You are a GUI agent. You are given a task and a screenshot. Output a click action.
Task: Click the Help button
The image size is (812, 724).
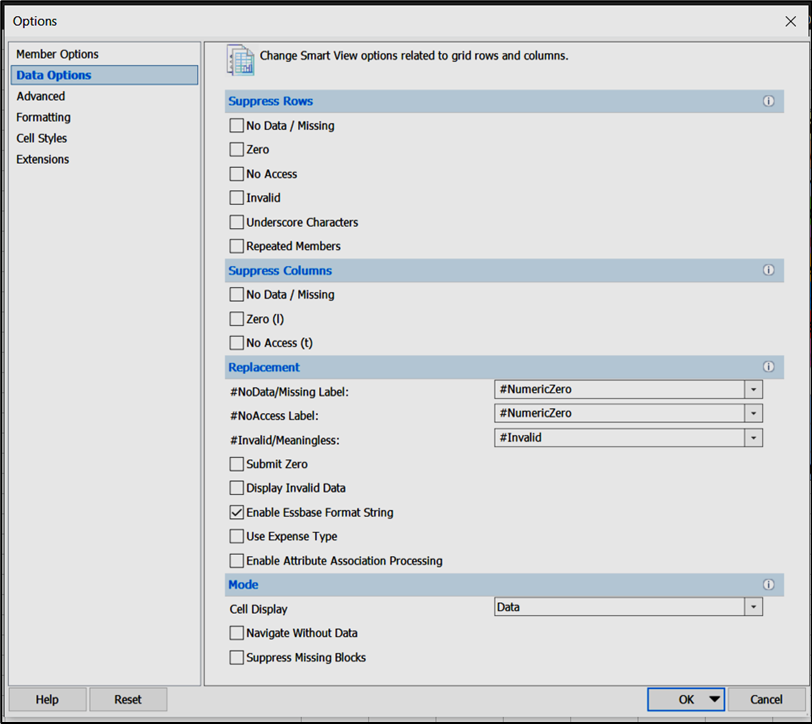click(47, 700)
